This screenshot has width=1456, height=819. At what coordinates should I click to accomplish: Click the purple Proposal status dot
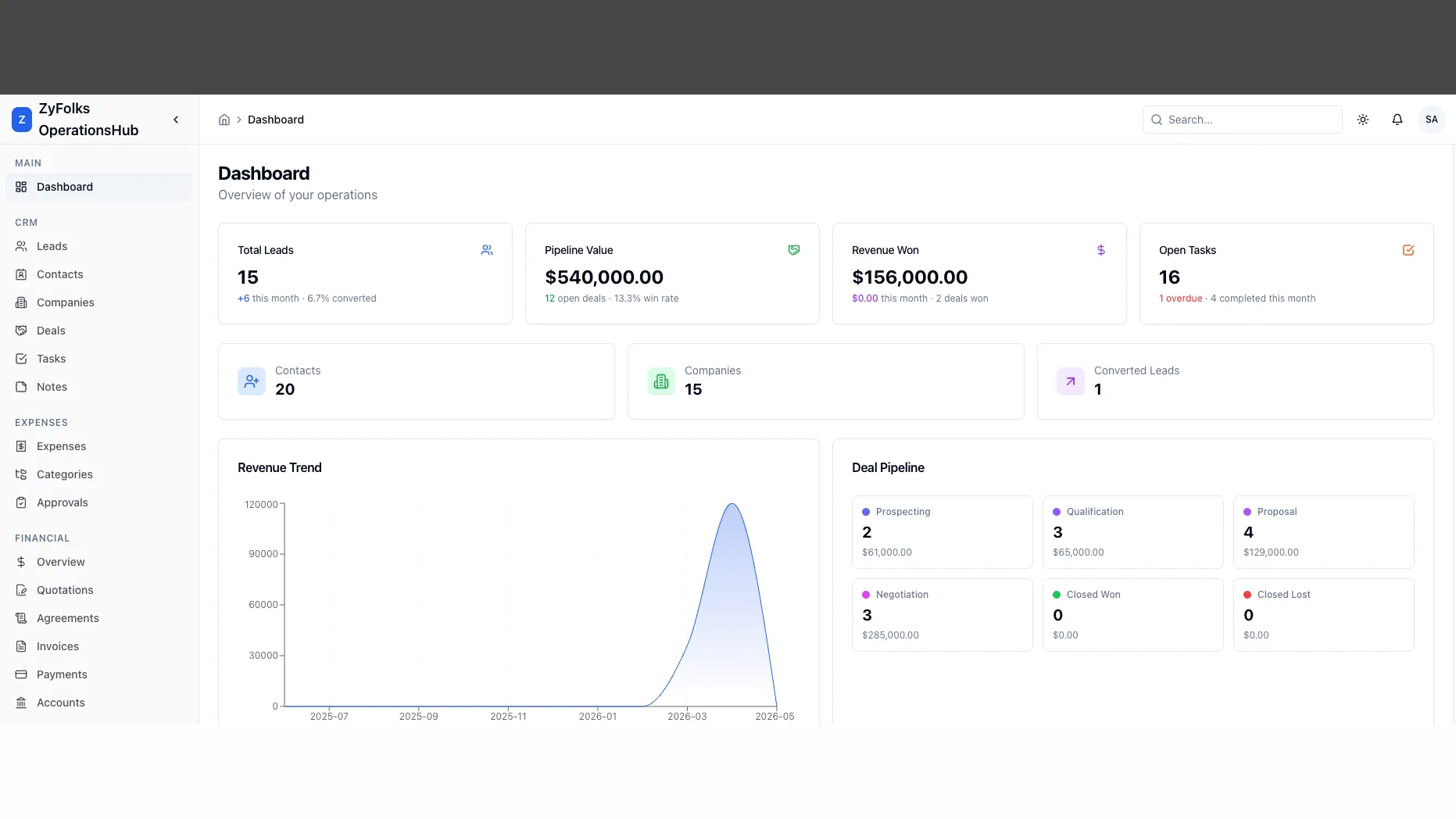click(1247, 512)
